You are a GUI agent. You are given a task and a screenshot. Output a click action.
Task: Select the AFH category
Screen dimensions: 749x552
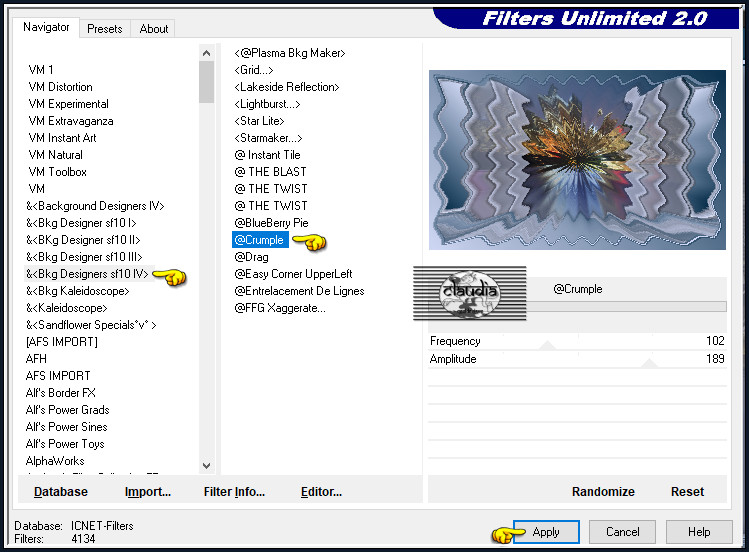tap(36, 359)
